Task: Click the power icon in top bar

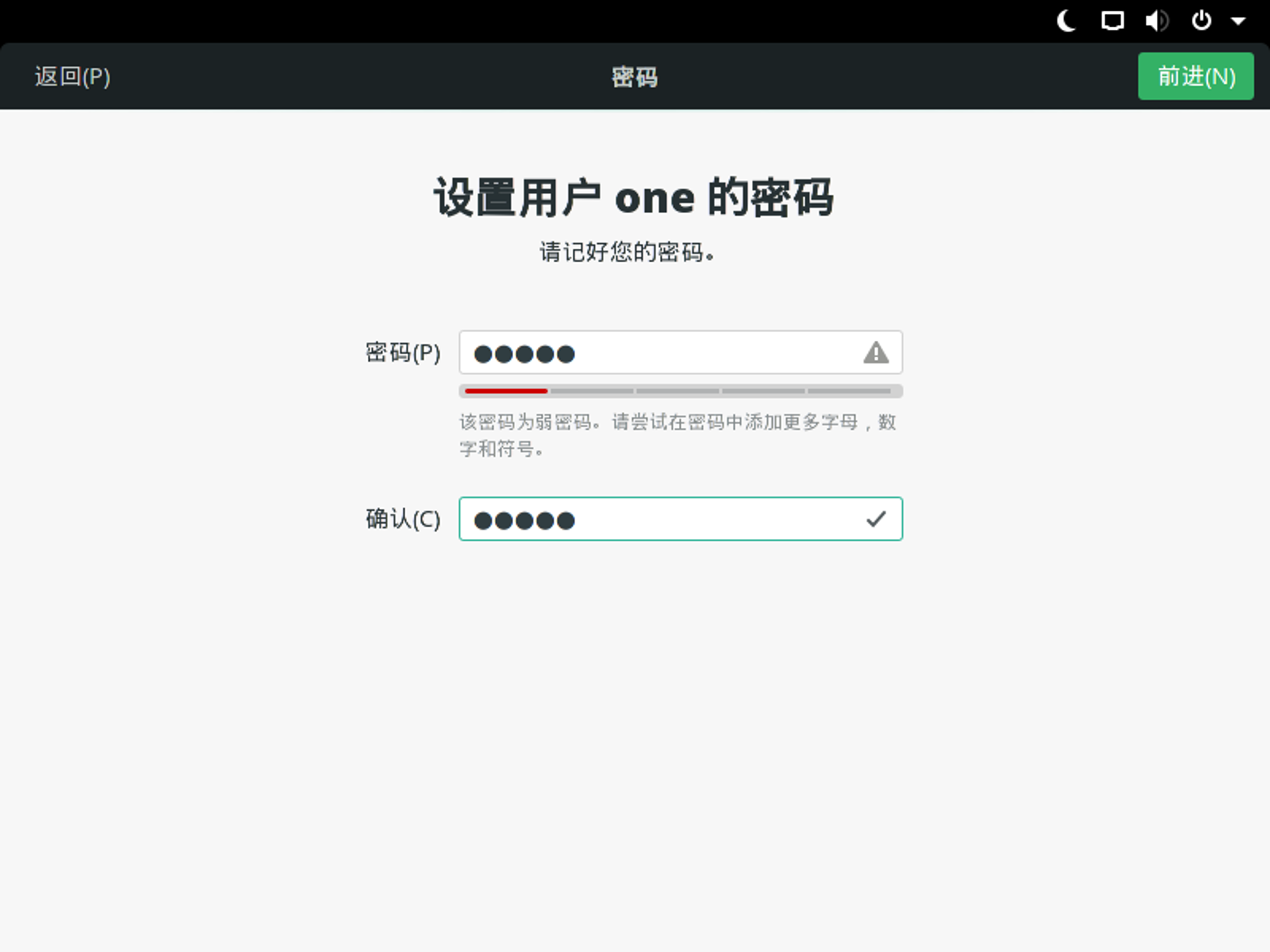Action: tap(1201, 21)
